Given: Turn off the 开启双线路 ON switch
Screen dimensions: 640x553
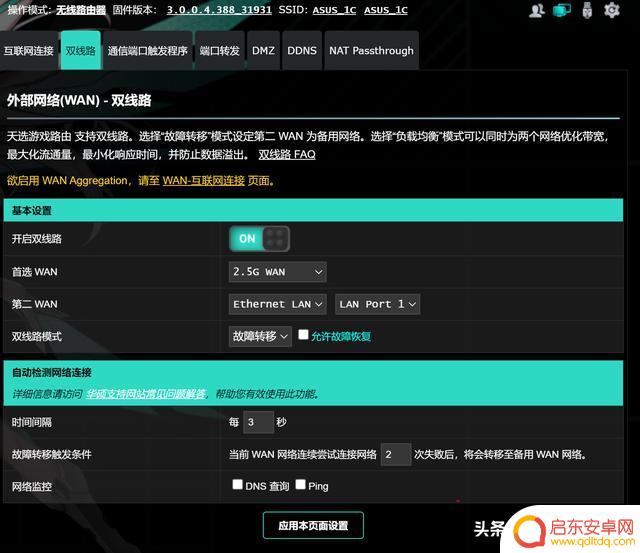Looking at the screenshot, I should click(260, 239).
